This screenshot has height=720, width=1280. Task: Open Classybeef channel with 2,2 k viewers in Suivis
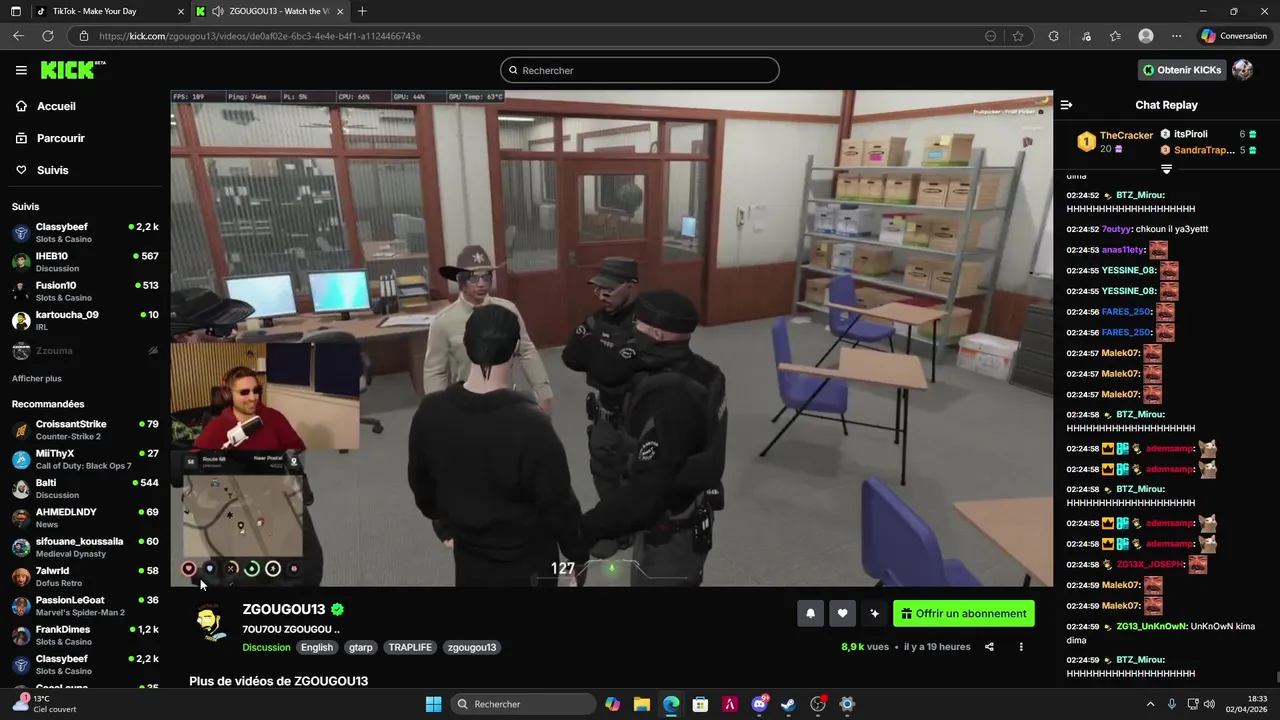click(85, 232)
